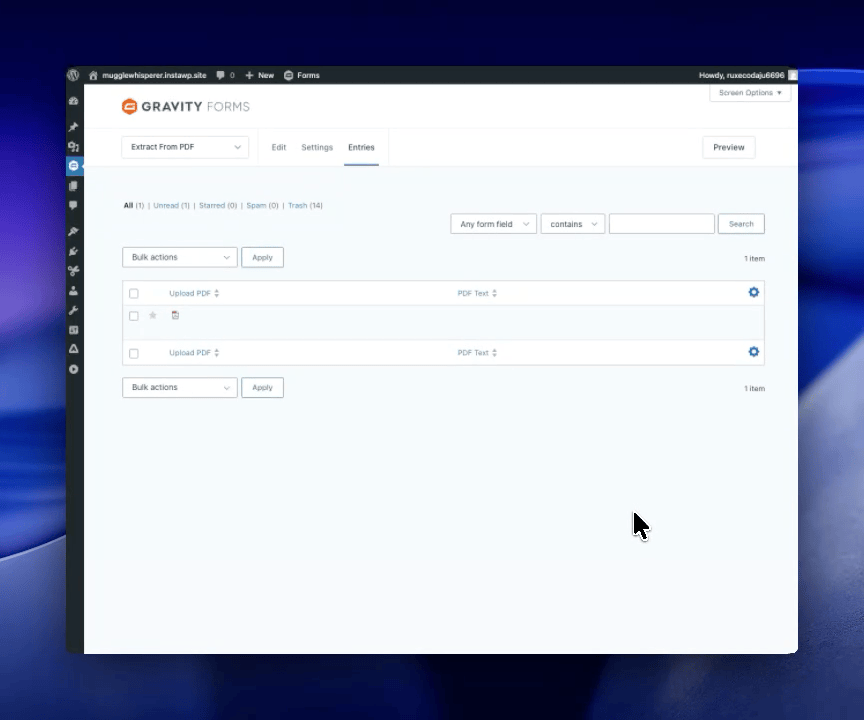The height and width of the screenshot is (720, 864).
Task: Tick the checkbox for the first entry row
Action: [x=134, y=316]
